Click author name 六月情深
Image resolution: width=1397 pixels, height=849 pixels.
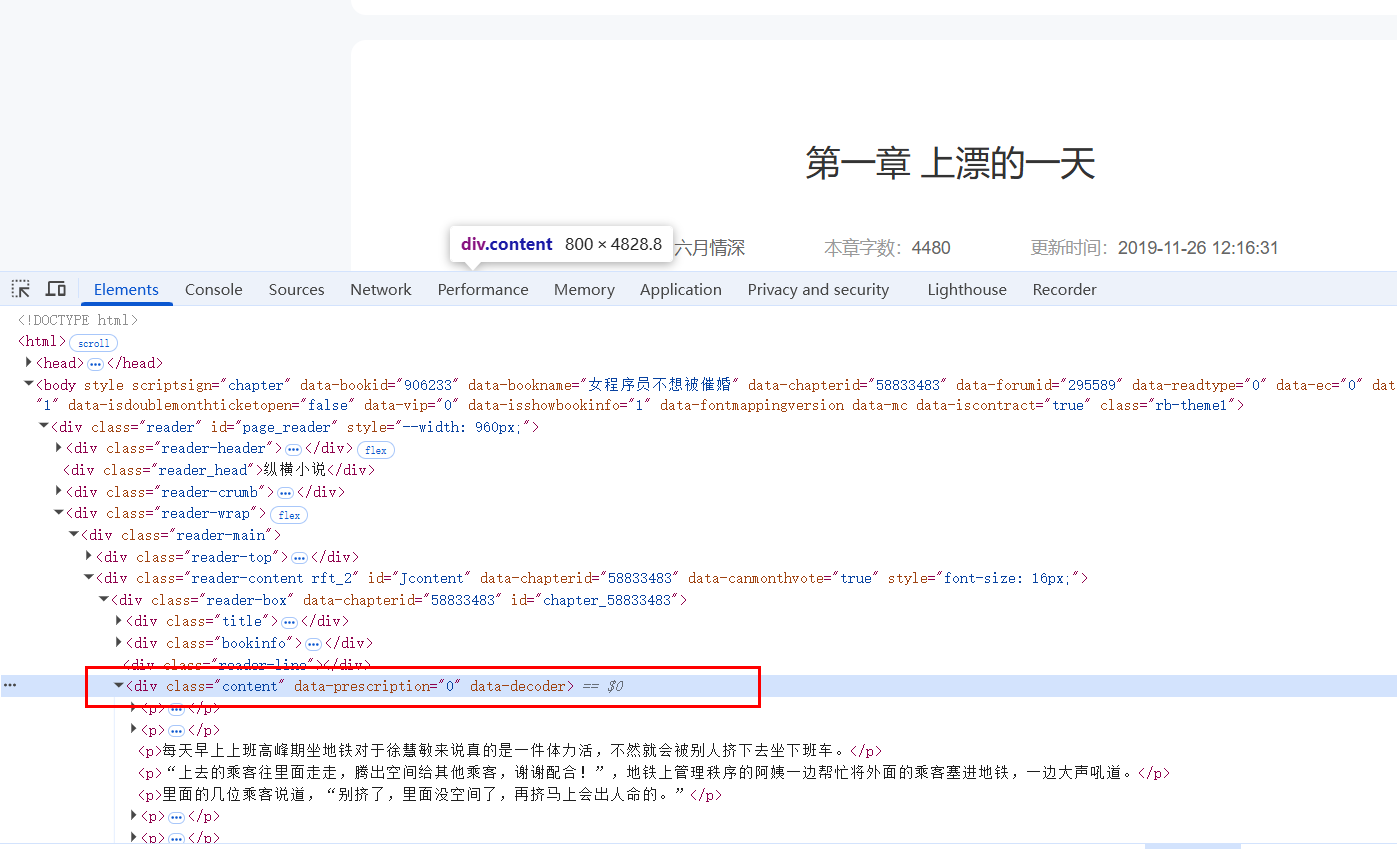click(709, 248)
